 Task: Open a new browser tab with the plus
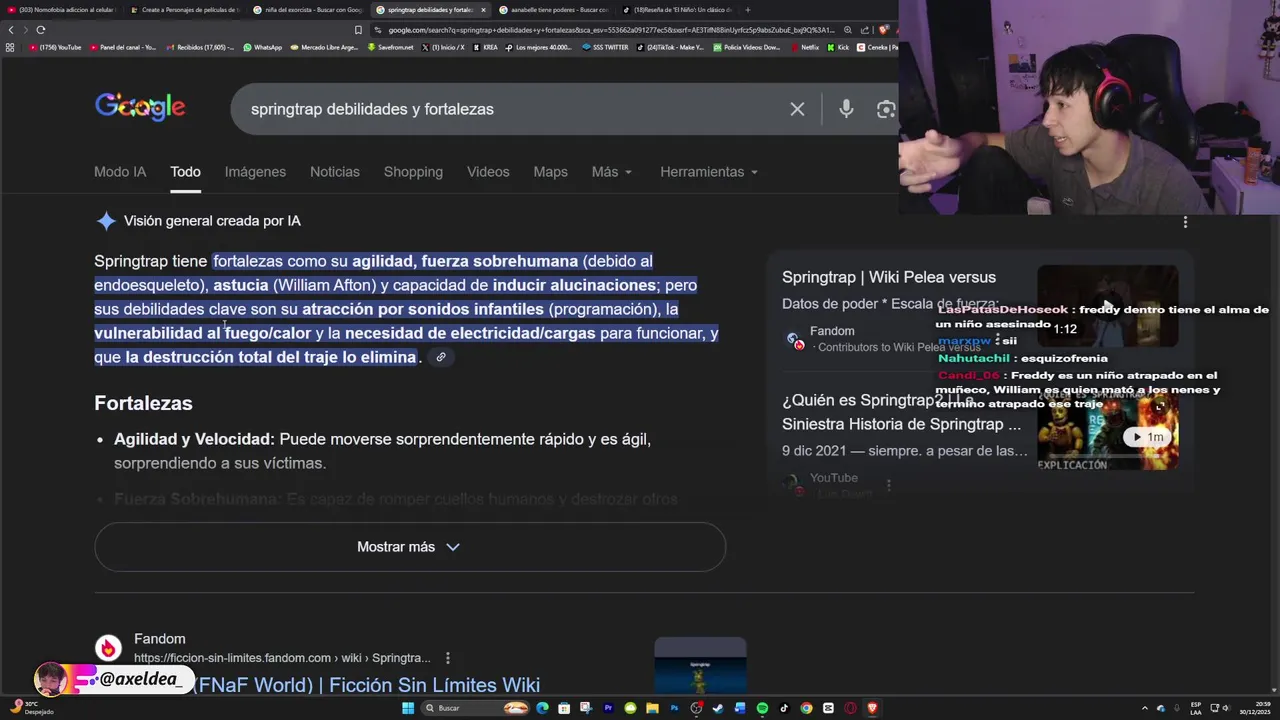click(748, 10)
